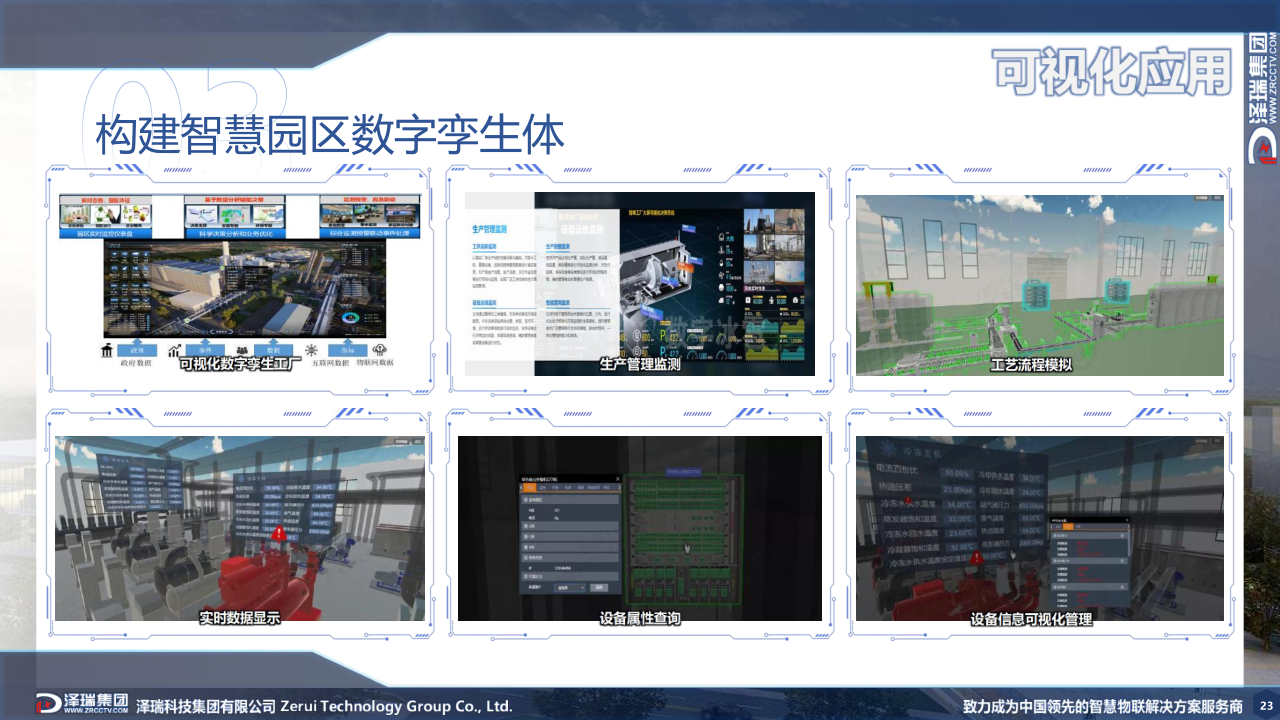Select the 实时数据显示 image
The height and width of the screenshot is (720, 1280).
click(240, 528)
